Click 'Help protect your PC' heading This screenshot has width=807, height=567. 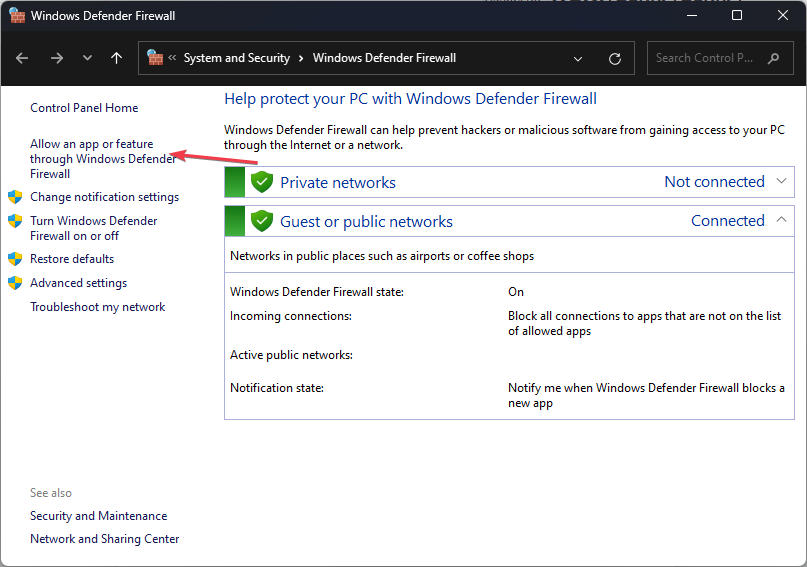click(410, 98)
